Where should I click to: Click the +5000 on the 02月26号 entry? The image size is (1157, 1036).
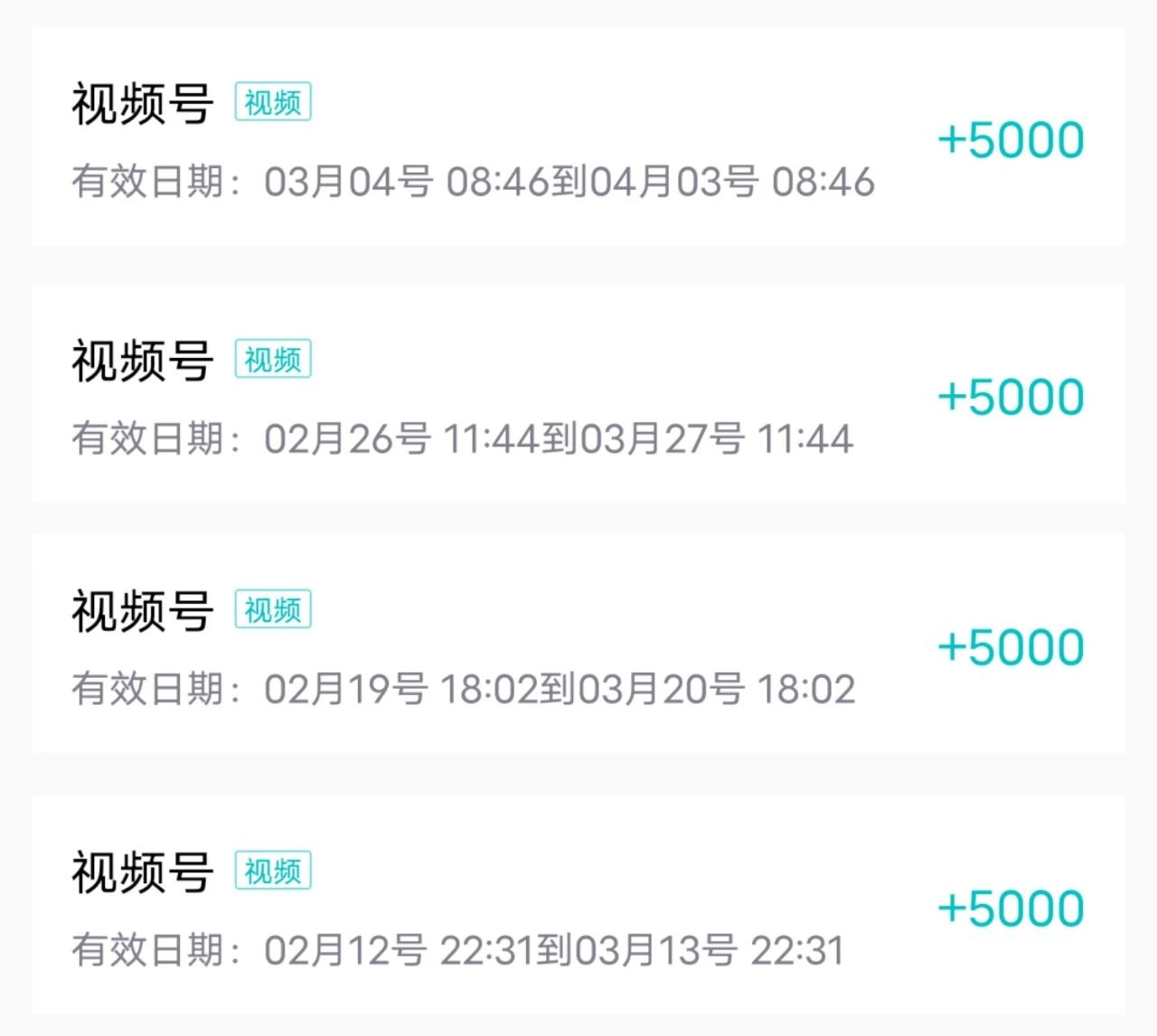[1012, 395]
